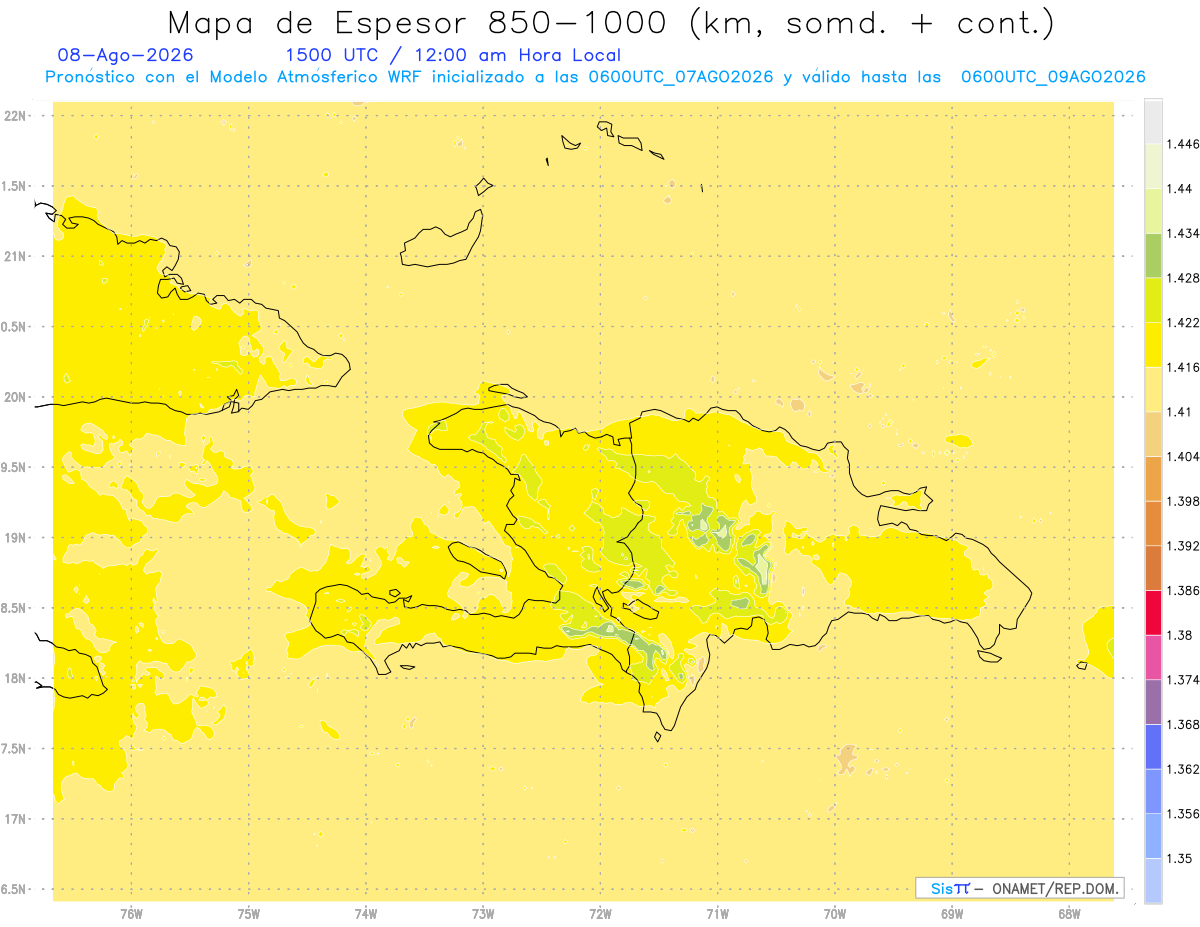Click the legend value '1.422'

pos(1182,322)
